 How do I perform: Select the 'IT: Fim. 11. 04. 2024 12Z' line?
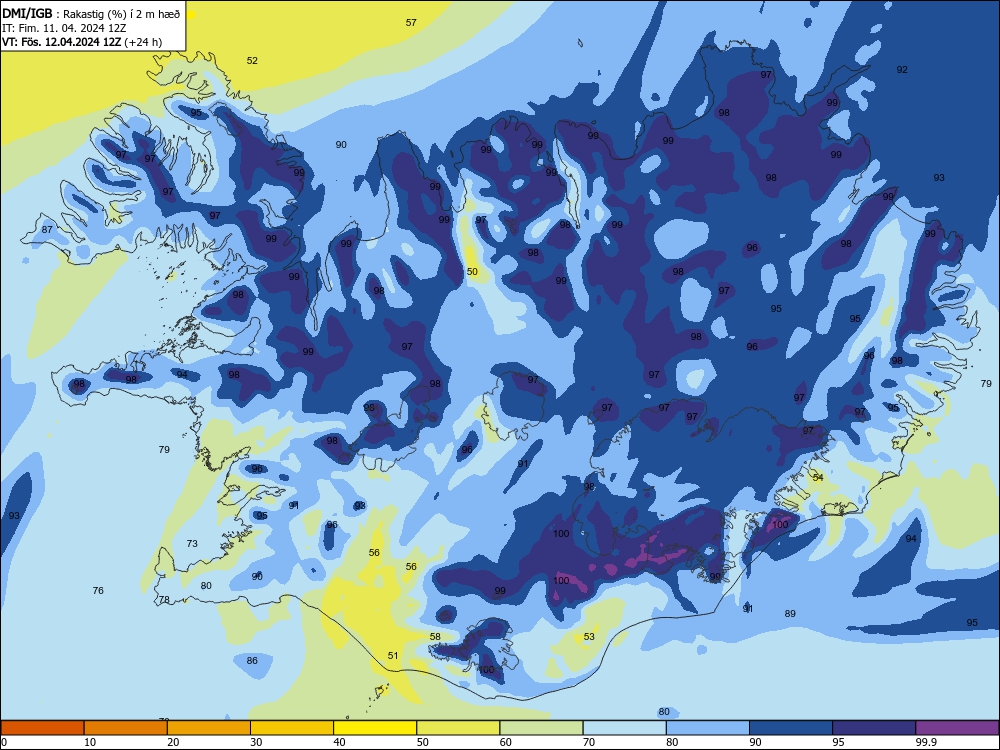pyautogui.click(x=64, y=28)
